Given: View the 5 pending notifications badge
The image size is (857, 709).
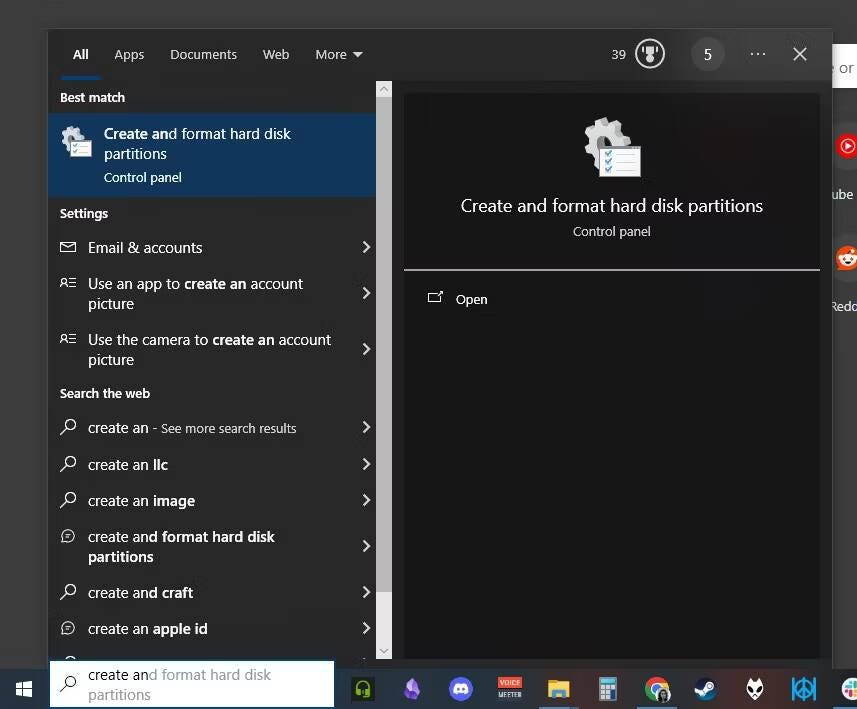Looking at the screenshot, I should tap(708, 54).
